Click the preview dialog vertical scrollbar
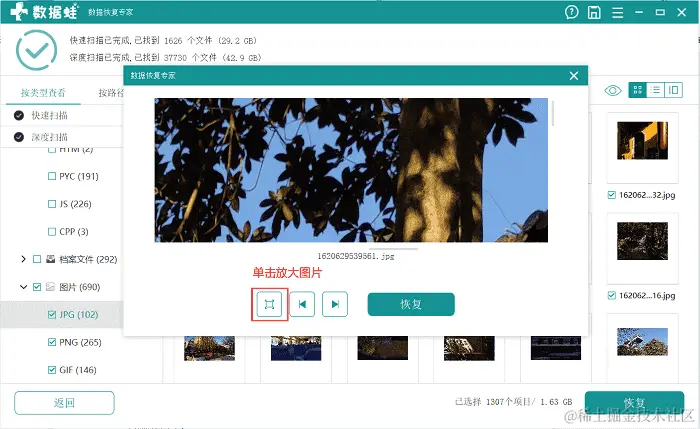The image size is (700, 429). pyautogui.click(x=553, y=114)
